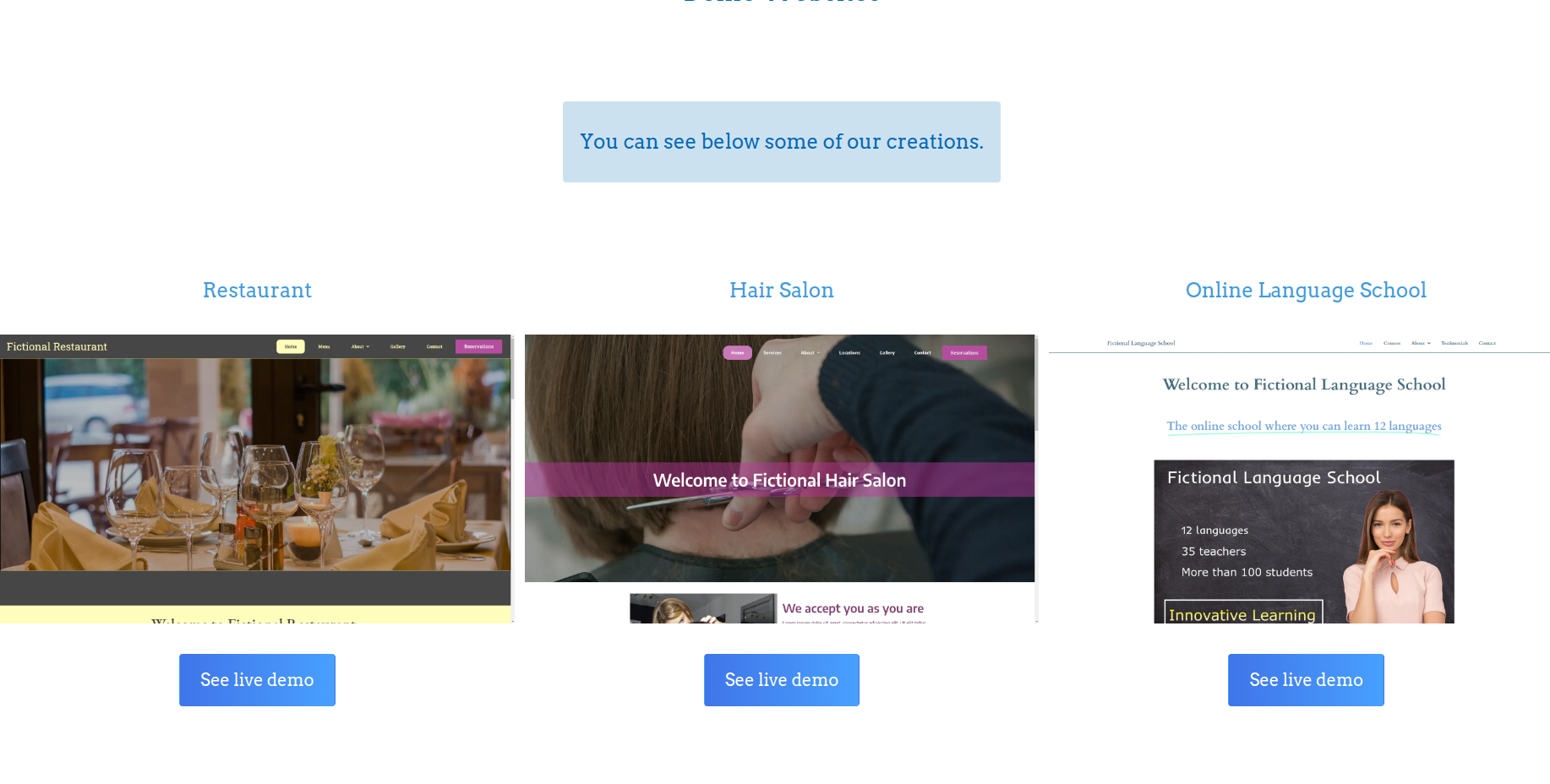
Task: Expand About dropdown in Language School preview
Action: click(1421, 343)
